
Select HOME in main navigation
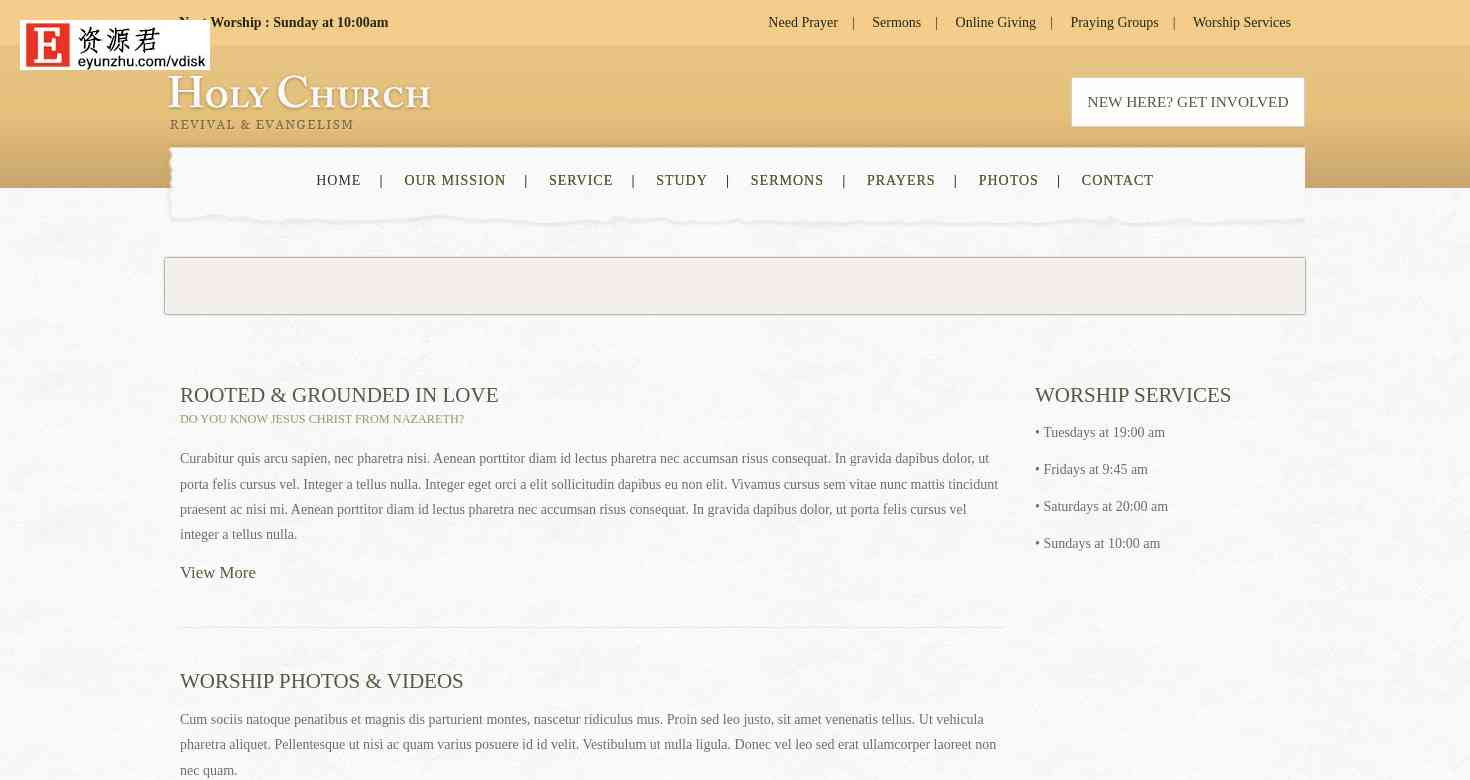[338, 181]
